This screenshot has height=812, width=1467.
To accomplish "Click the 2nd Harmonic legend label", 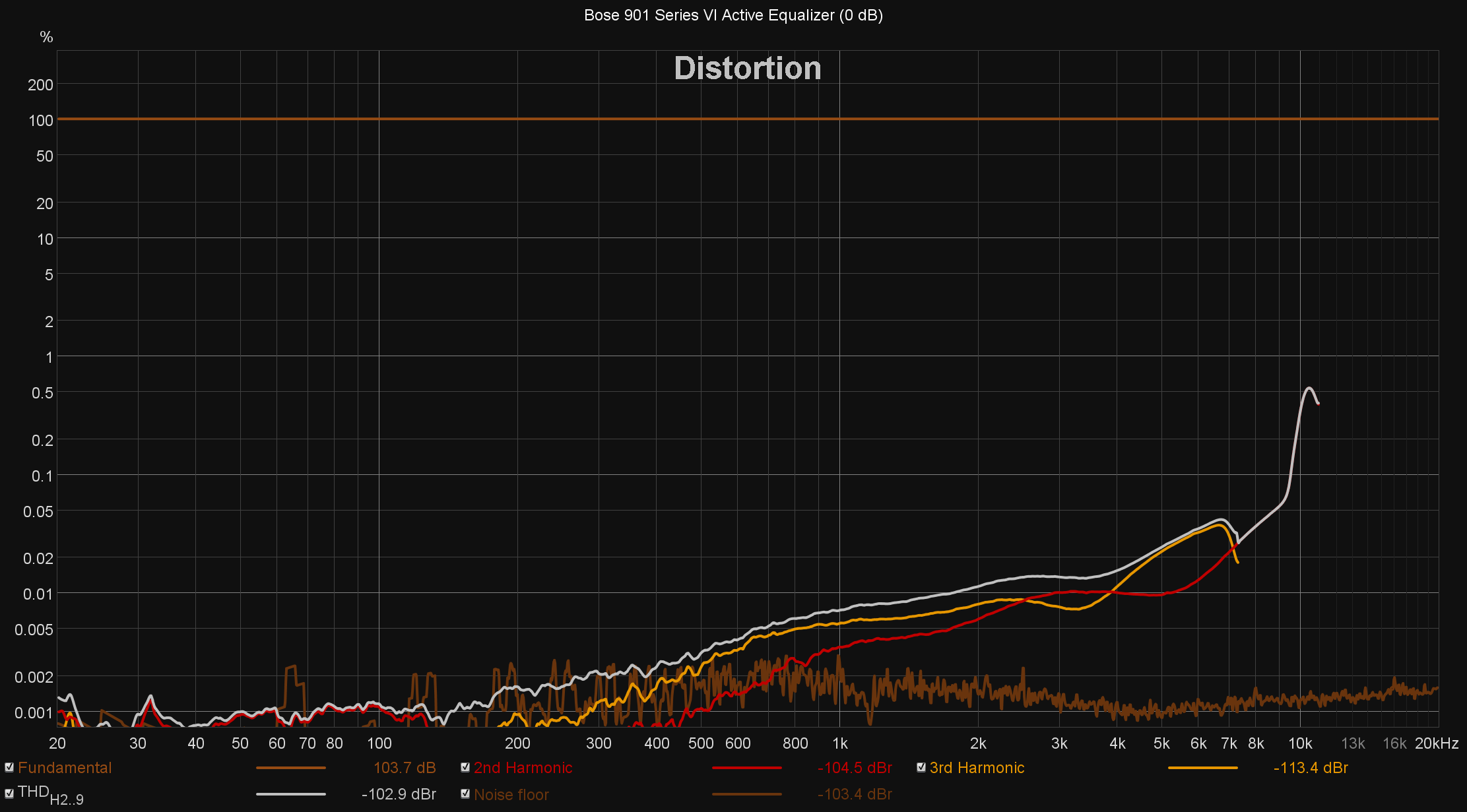I will click(x=523, y=768).
